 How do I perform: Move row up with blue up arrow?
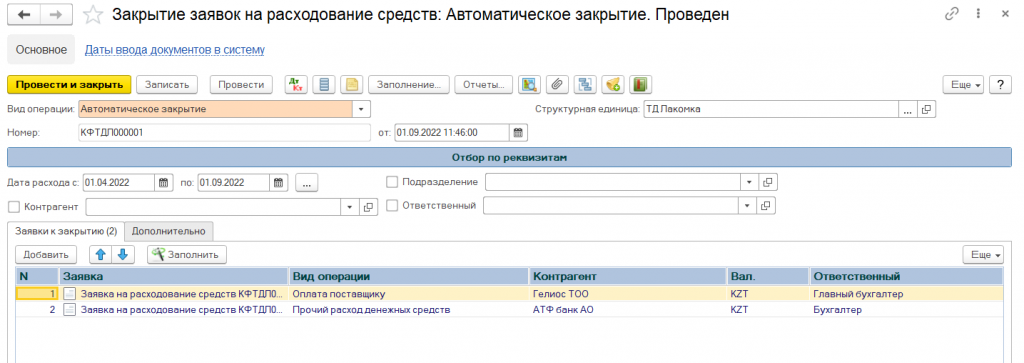pyautogui.click(x=101, y=255)
